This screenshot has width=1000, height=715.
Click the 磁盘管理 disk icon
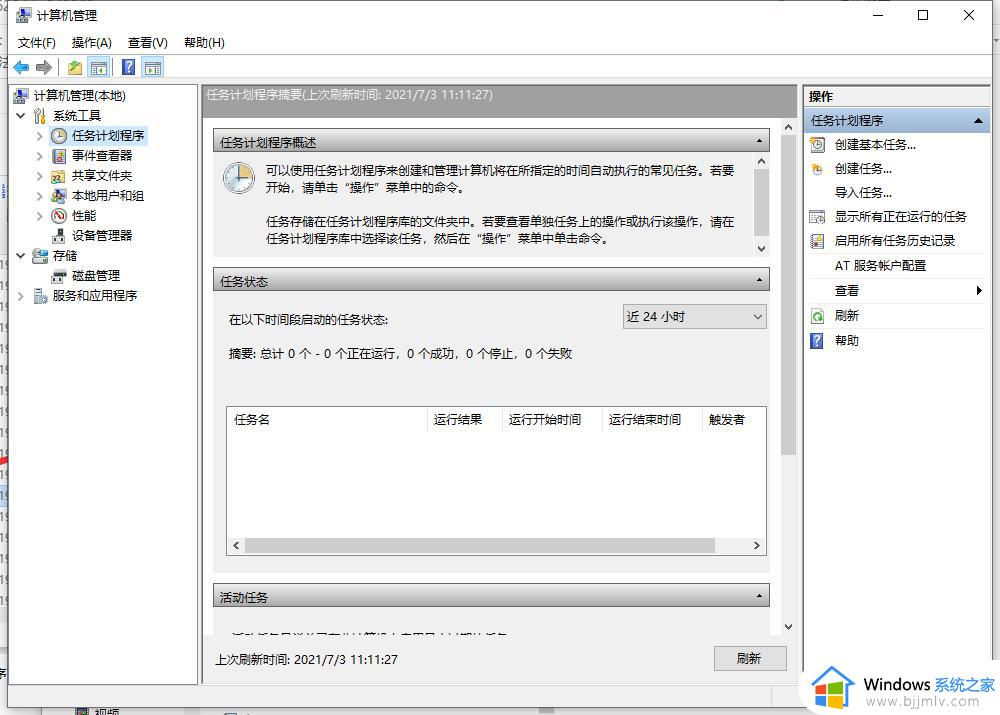pyautogui.click(x=59, y=276)
